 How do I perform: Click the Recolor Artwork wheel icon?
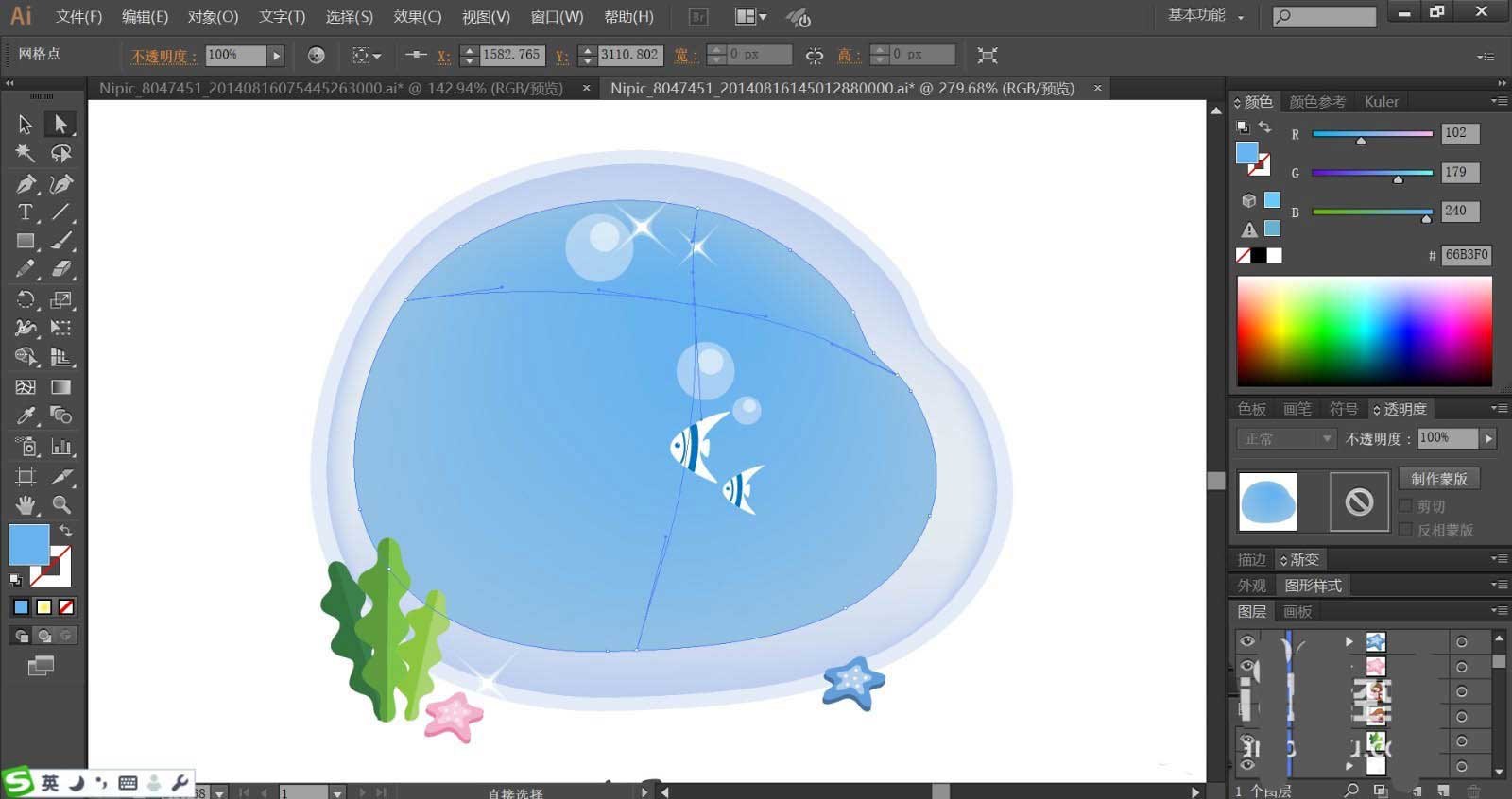click(x=317, y=56)
